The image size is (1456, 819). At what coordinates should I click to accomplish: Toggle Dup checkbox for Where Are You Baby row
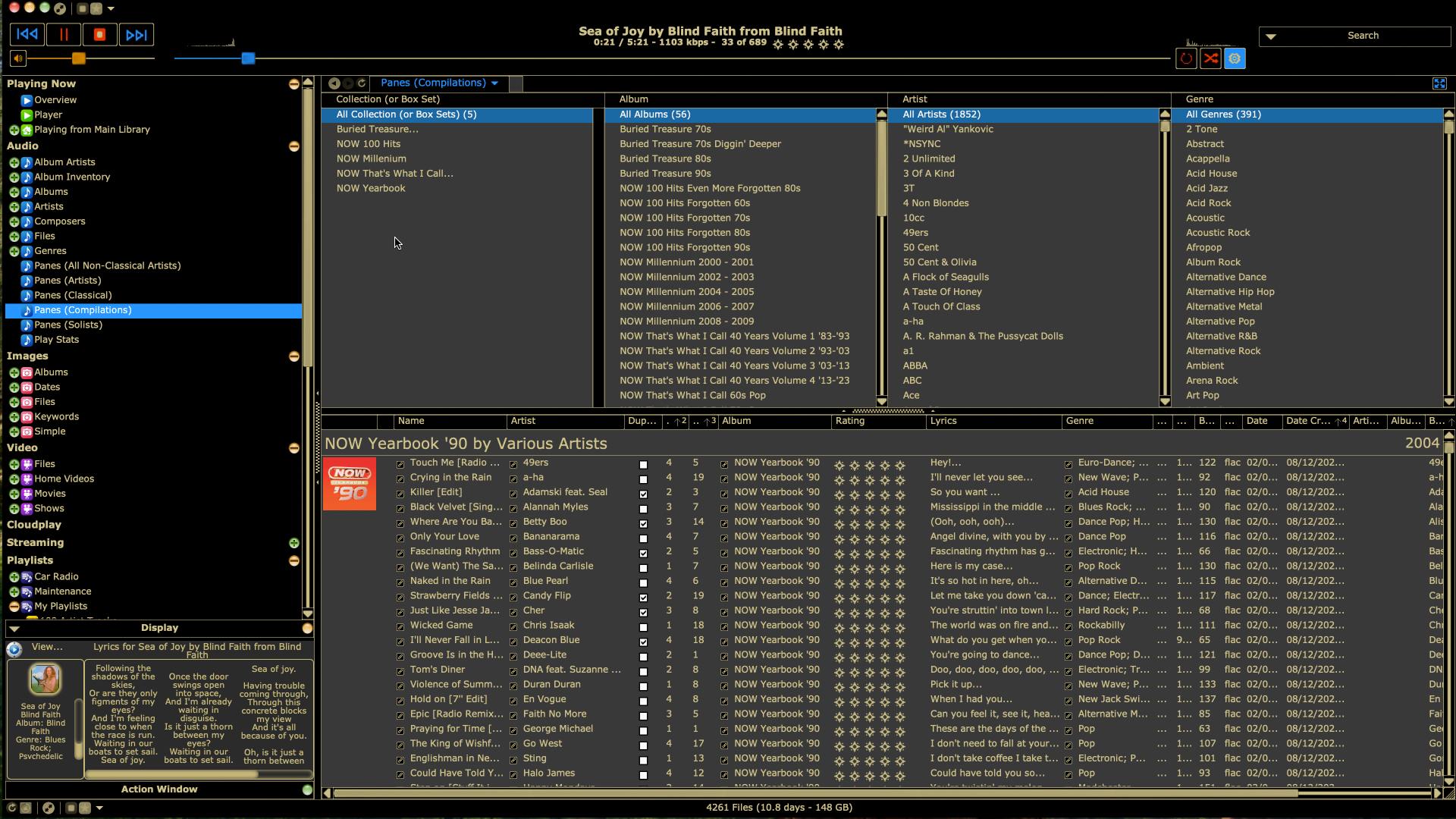pos(643,524)
